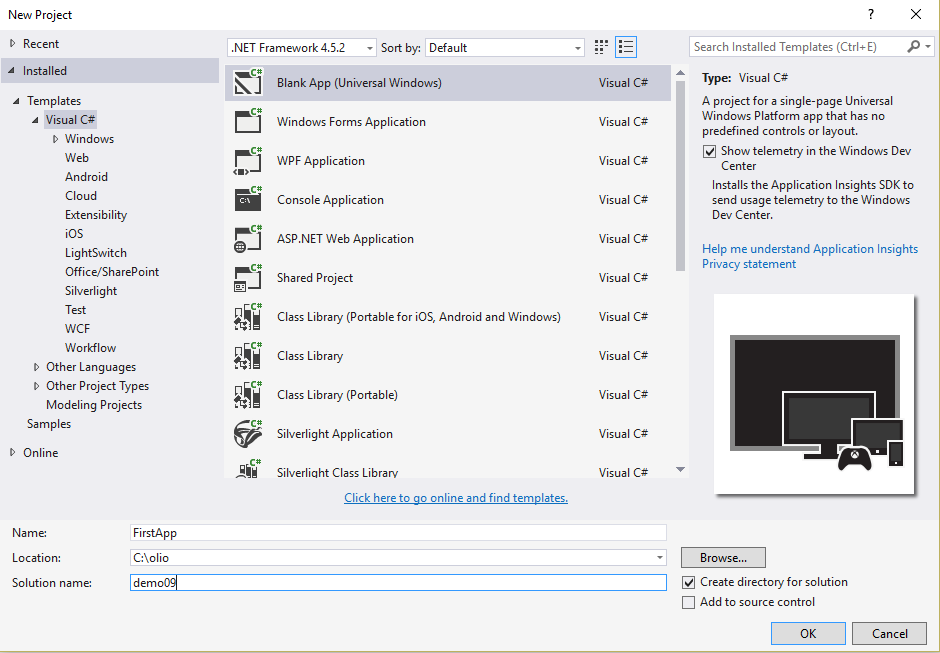The width and height of the screenshot is (940, 653).
Task: Enable Add to source control
Action: 688,602
